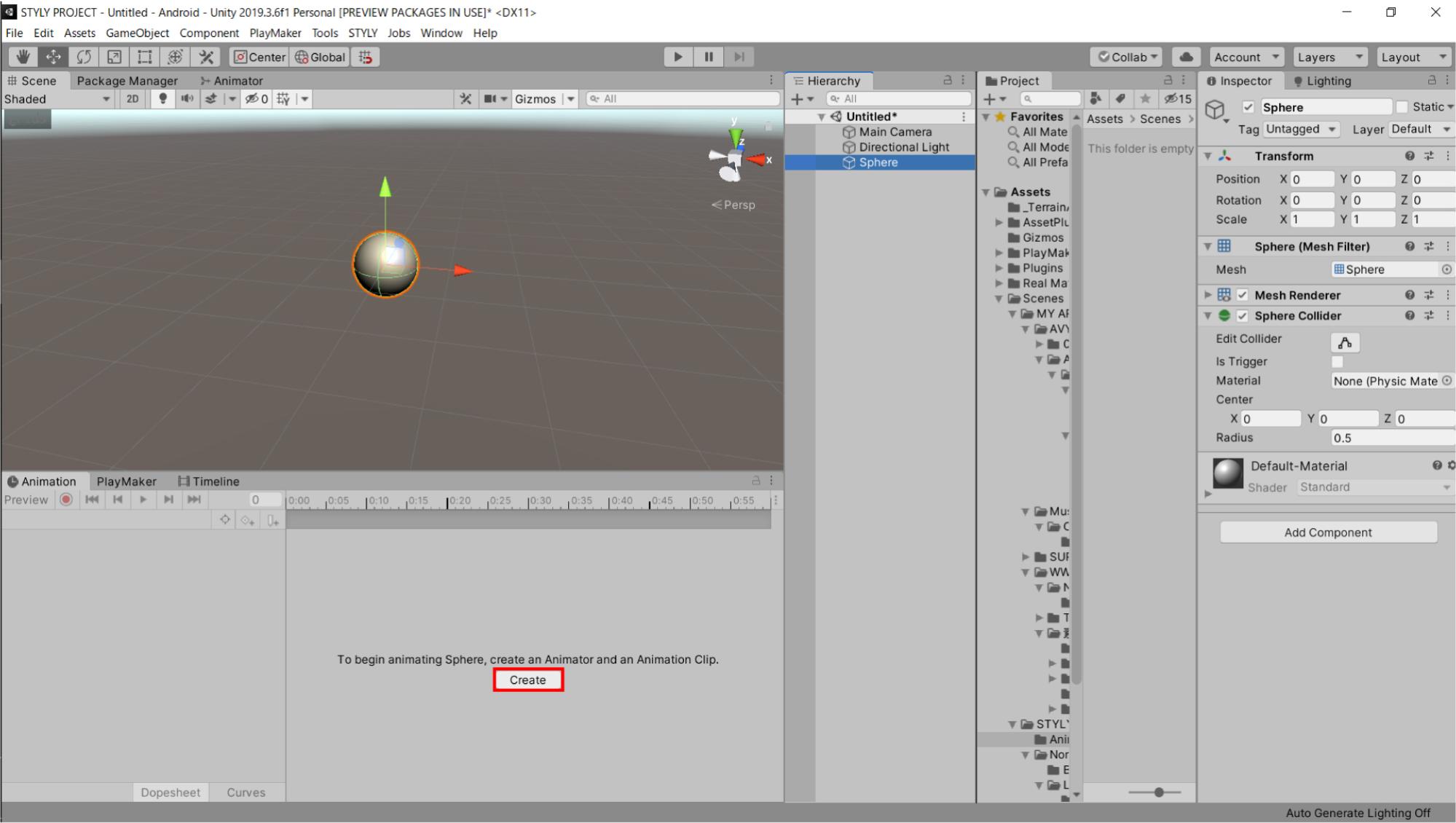Open the Layers dropdown
1456x823 pixels.
click(x=1330, y=57)
